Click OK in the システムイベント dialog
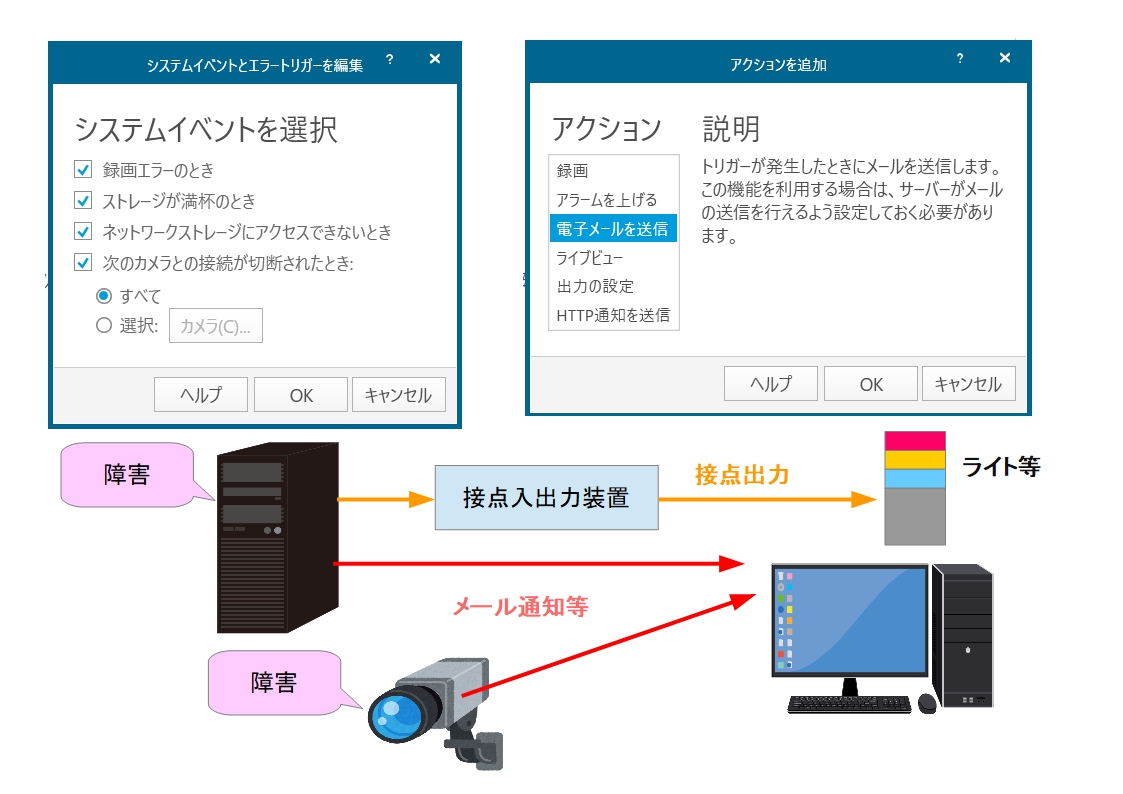Screen dimensions: 1123x794 (301, 394)
